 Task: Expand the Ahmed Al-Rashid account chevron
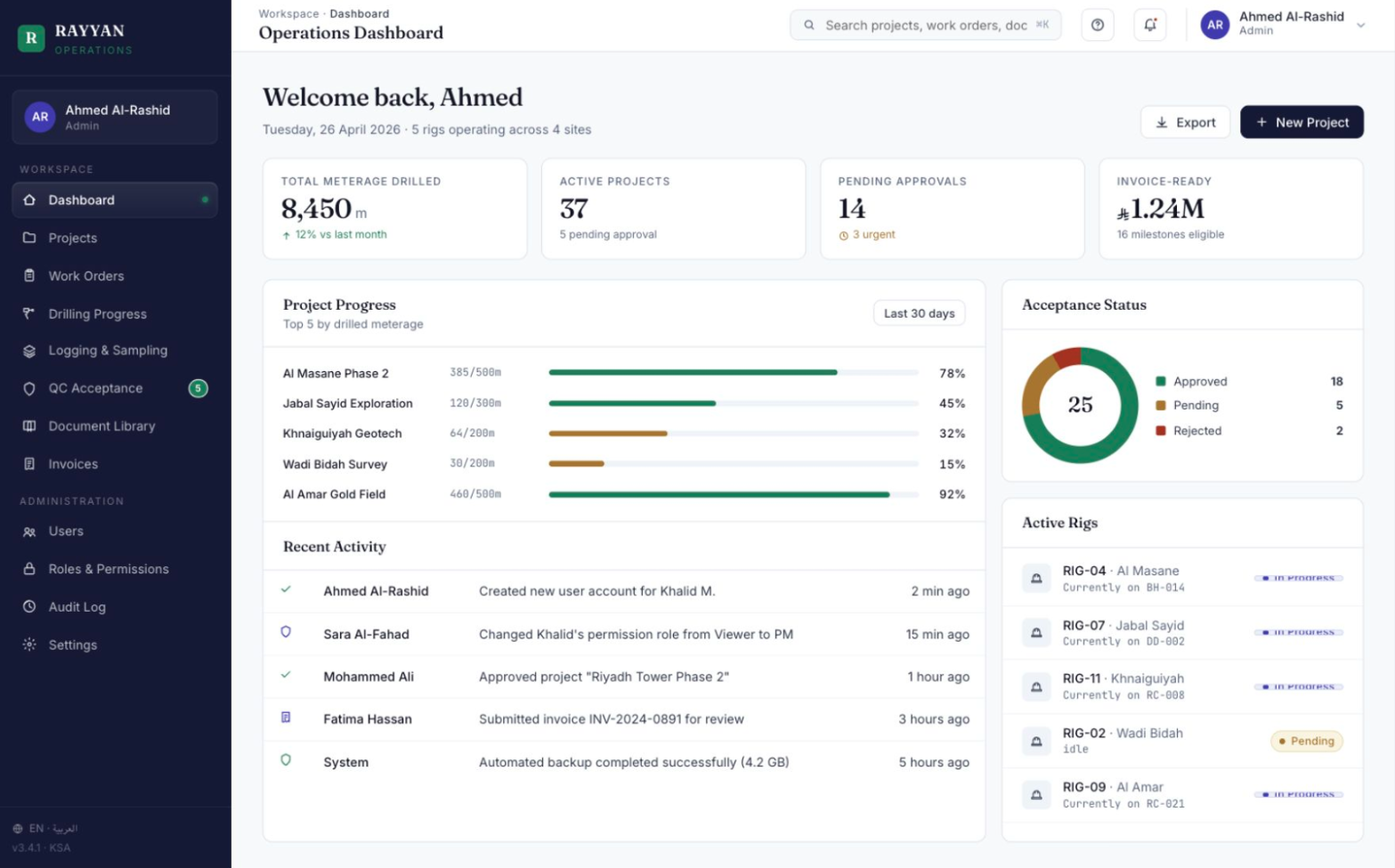coord(1360,25)
